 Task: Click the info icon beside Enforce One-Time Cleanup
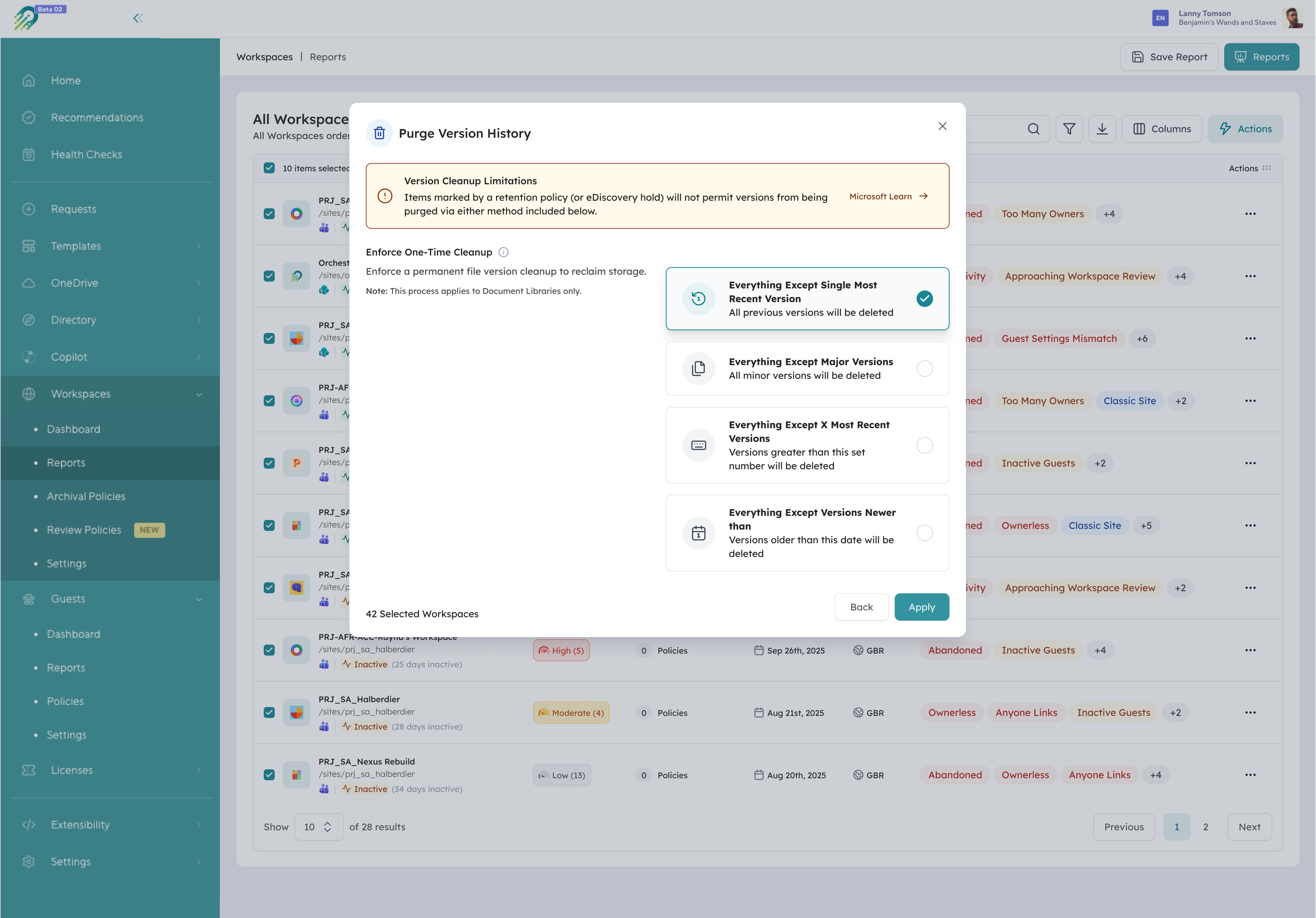[x=503, y=252]
